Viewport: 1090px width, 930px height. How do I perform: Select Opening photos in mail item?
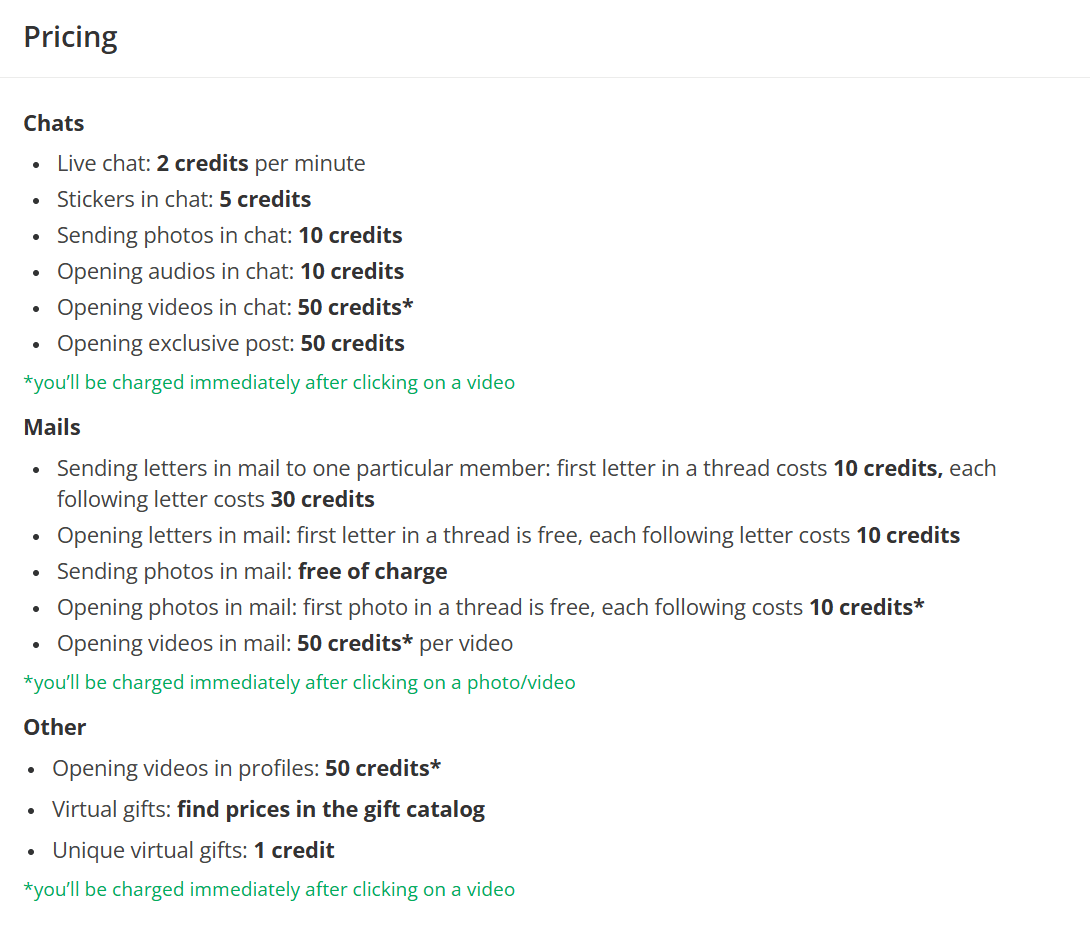pos(490,607)
